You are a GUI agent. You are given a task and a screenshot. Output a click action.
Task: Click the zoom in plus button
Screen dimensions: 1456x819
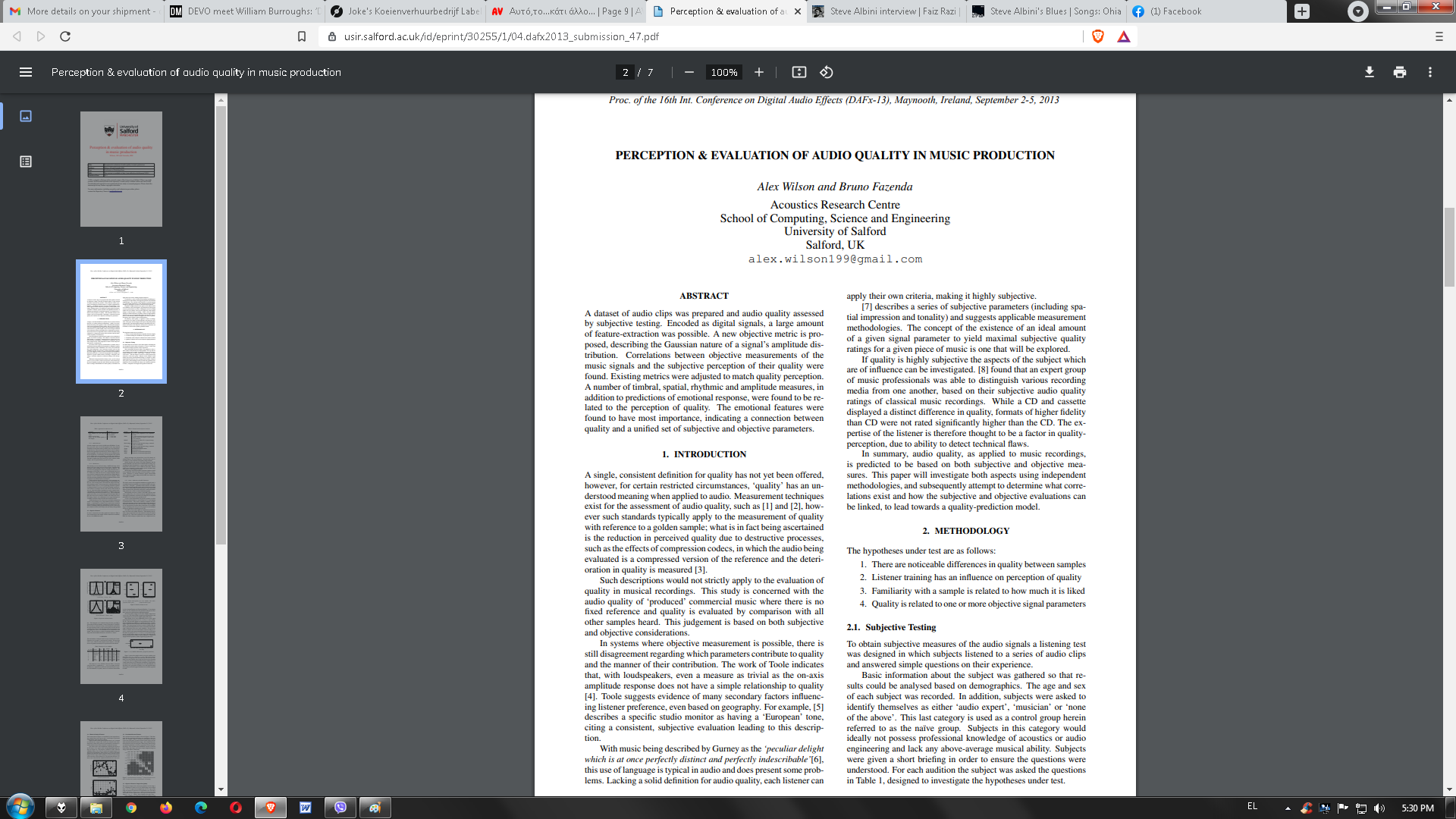pyautogui.click(x=758, y=72)
